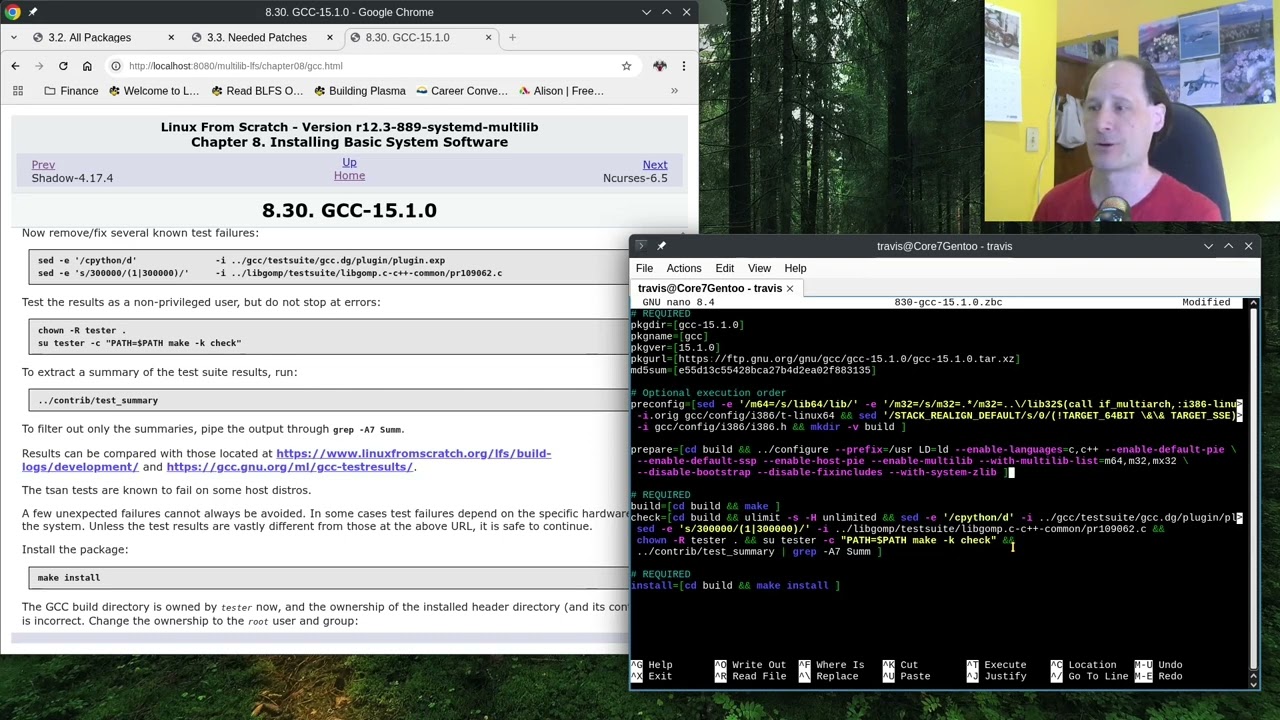Maximize the terminal window
Viewport: 1280px width, 720px height.
pos(1228,246)
